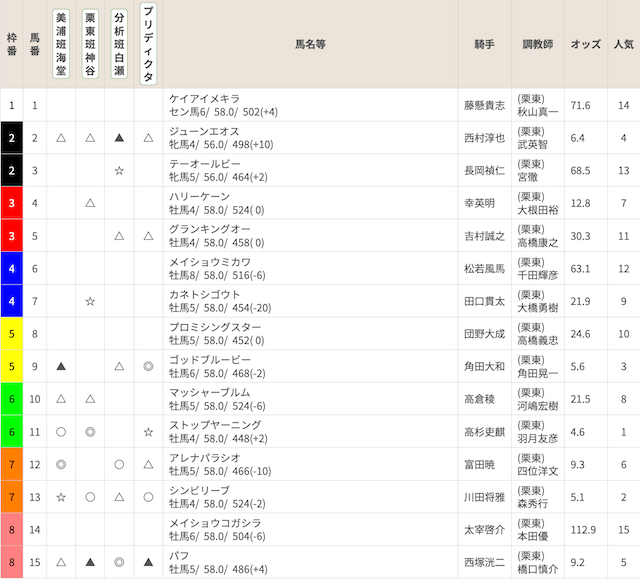
Task: Select jockey 川田将雅
Action: 484,497
